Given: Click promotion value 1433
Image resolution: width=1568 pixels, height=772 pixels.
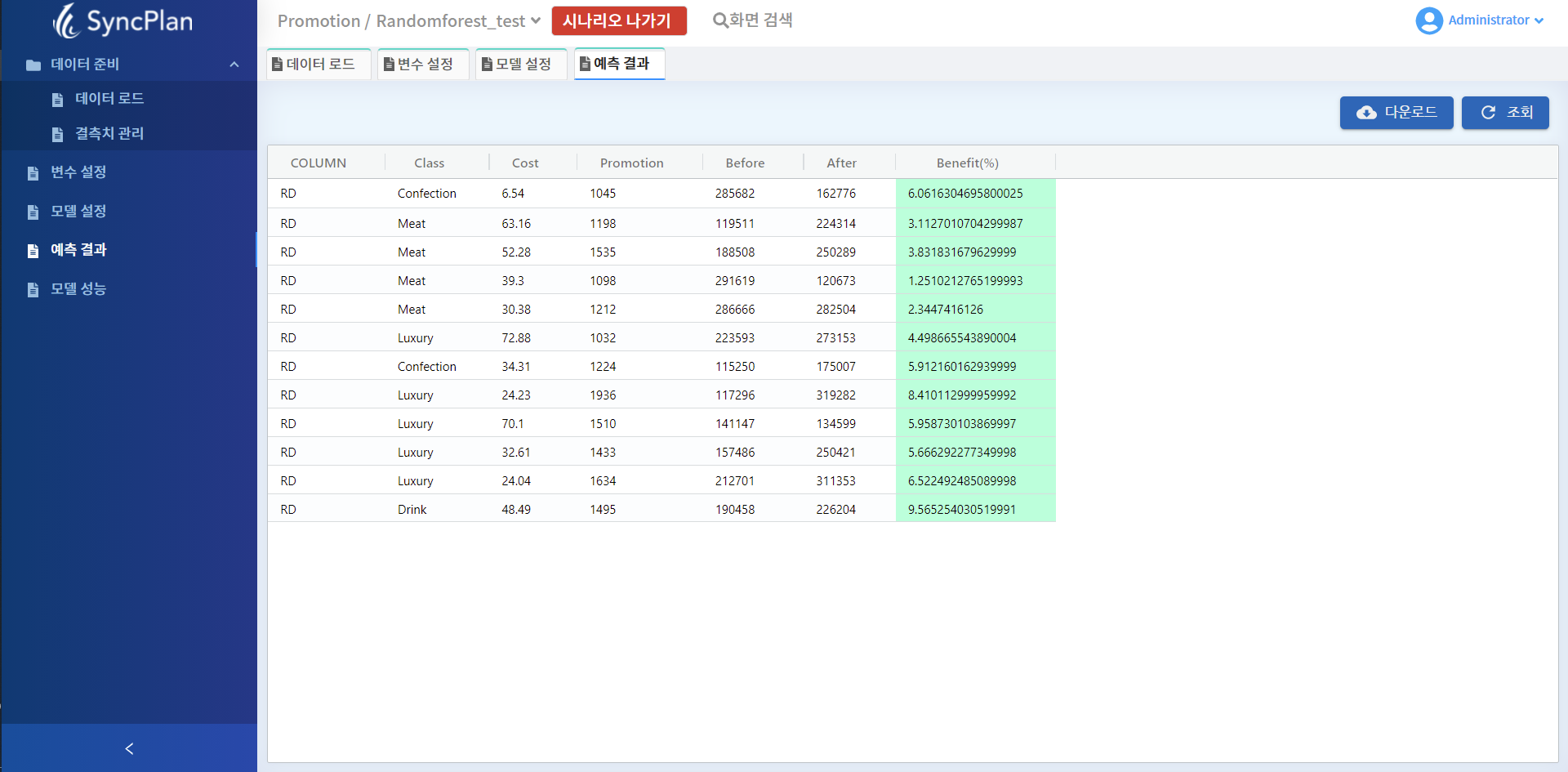Looking at the screenshot, I should click(x=603, y=453).
